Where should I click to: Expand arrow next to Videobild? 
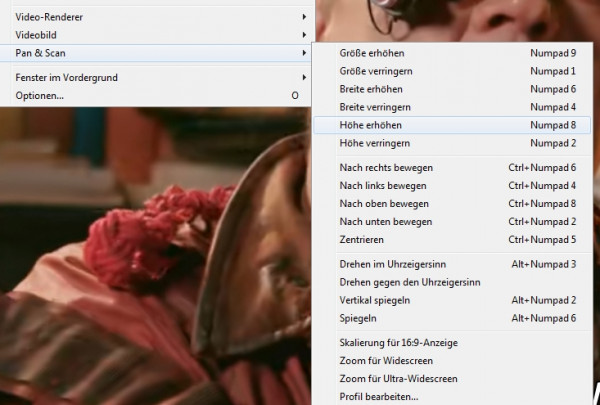tap(304, 35)
